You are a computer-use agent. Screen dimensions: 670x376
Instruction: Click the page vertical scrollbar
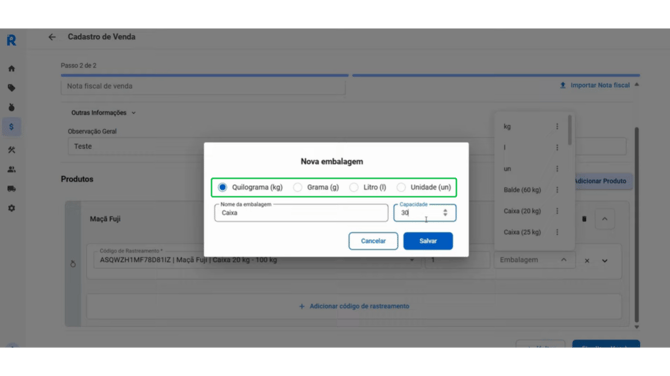(637, 225)
